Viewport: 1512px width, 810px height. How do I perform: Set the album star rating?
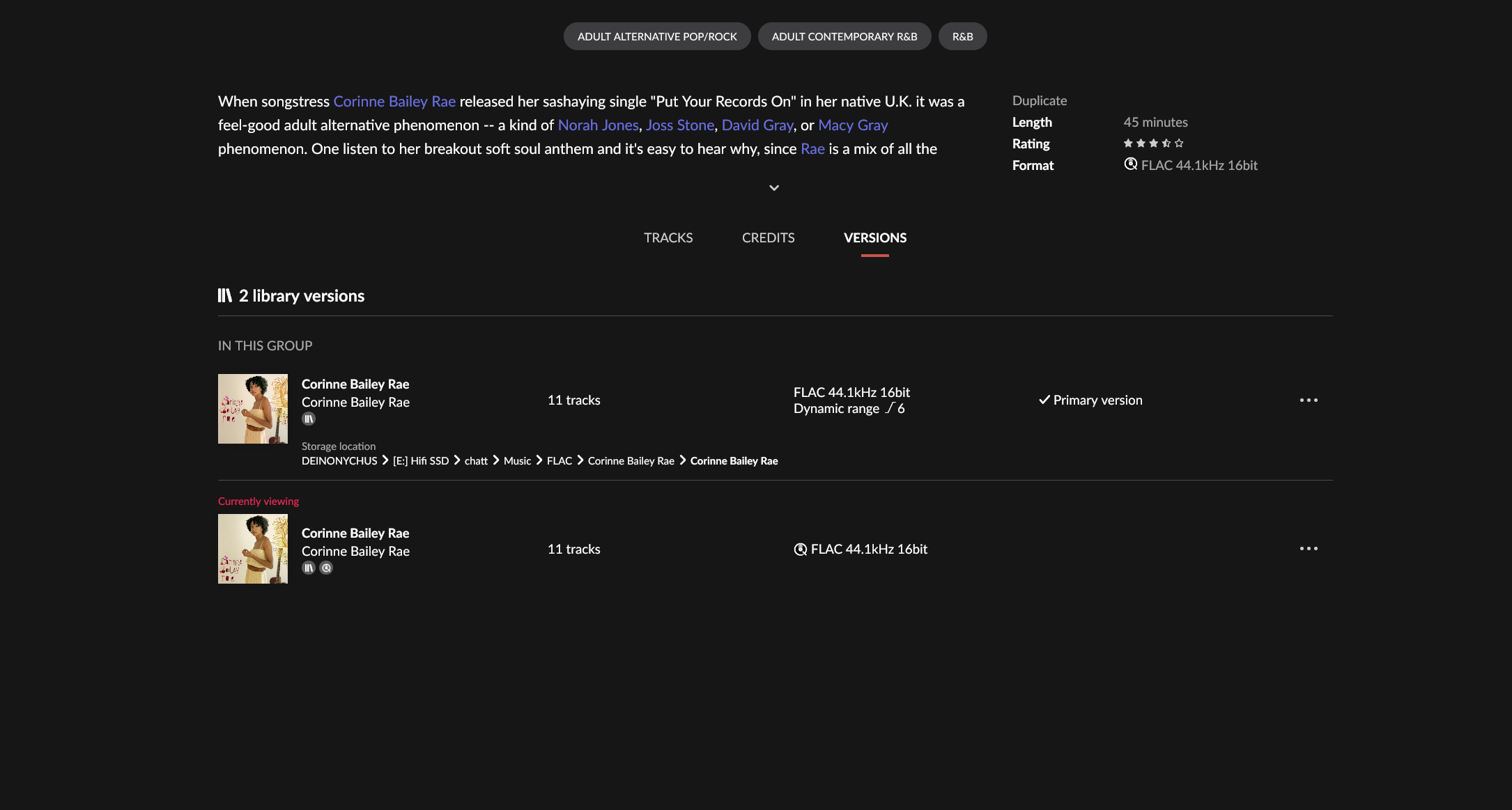coord(1153,143)
